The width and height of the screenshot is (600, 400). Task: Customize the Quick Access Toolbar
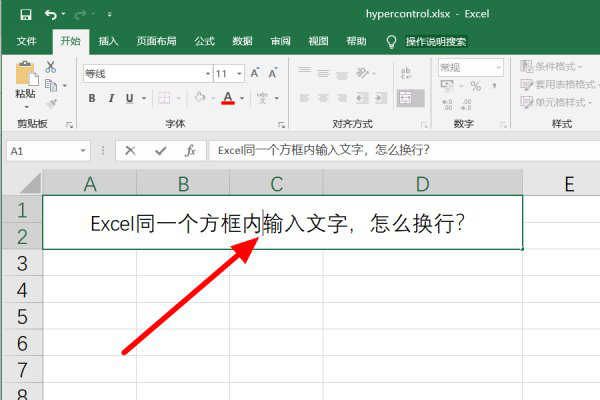click(x=109, y=15)
